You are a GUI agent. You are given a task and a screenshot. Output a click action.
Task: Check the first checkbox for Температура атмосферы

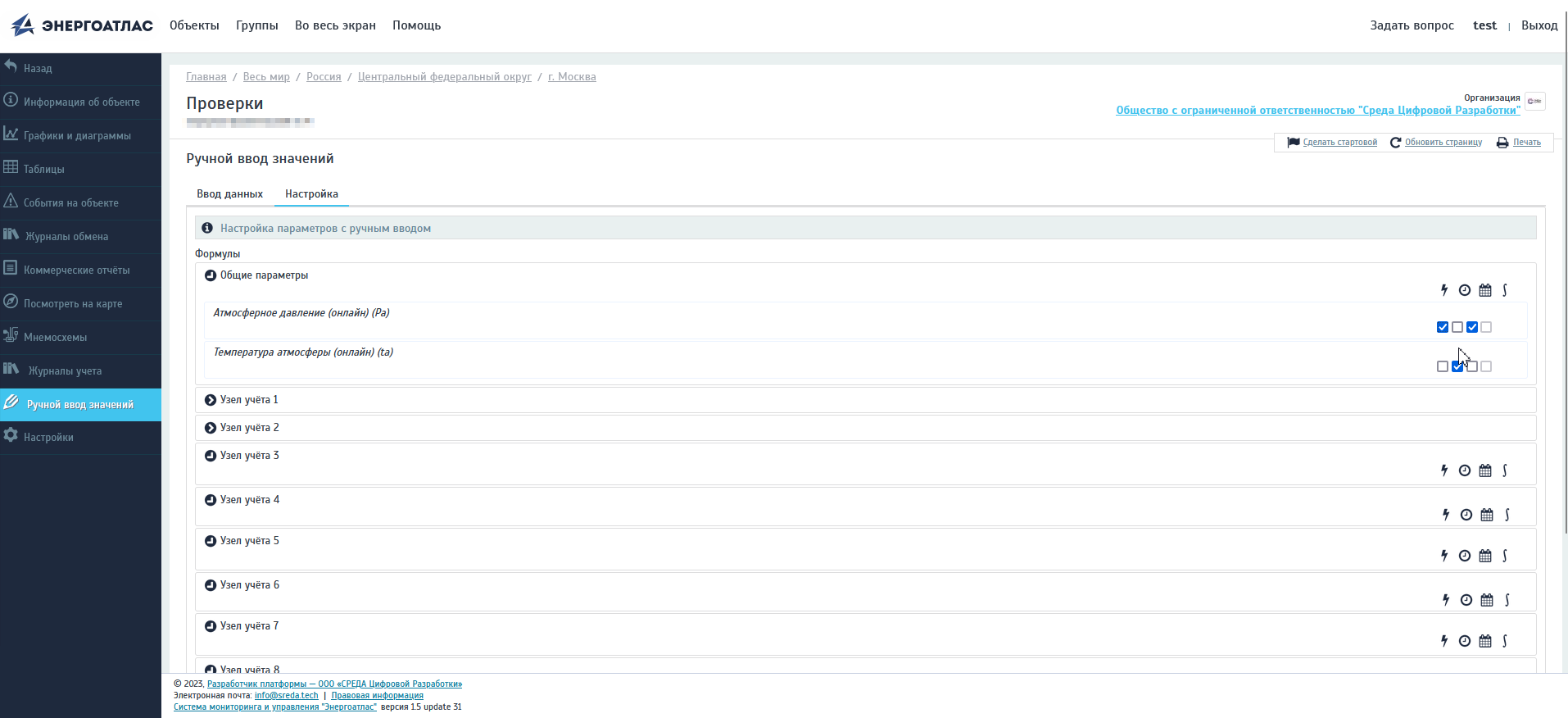tap(1443, 366)
